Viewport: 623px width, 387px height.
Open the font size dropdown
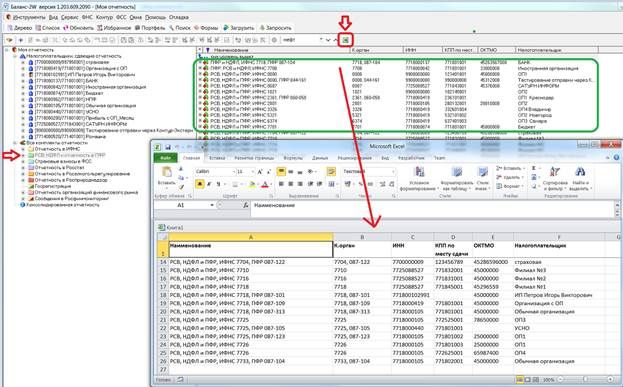click(252, 171)
